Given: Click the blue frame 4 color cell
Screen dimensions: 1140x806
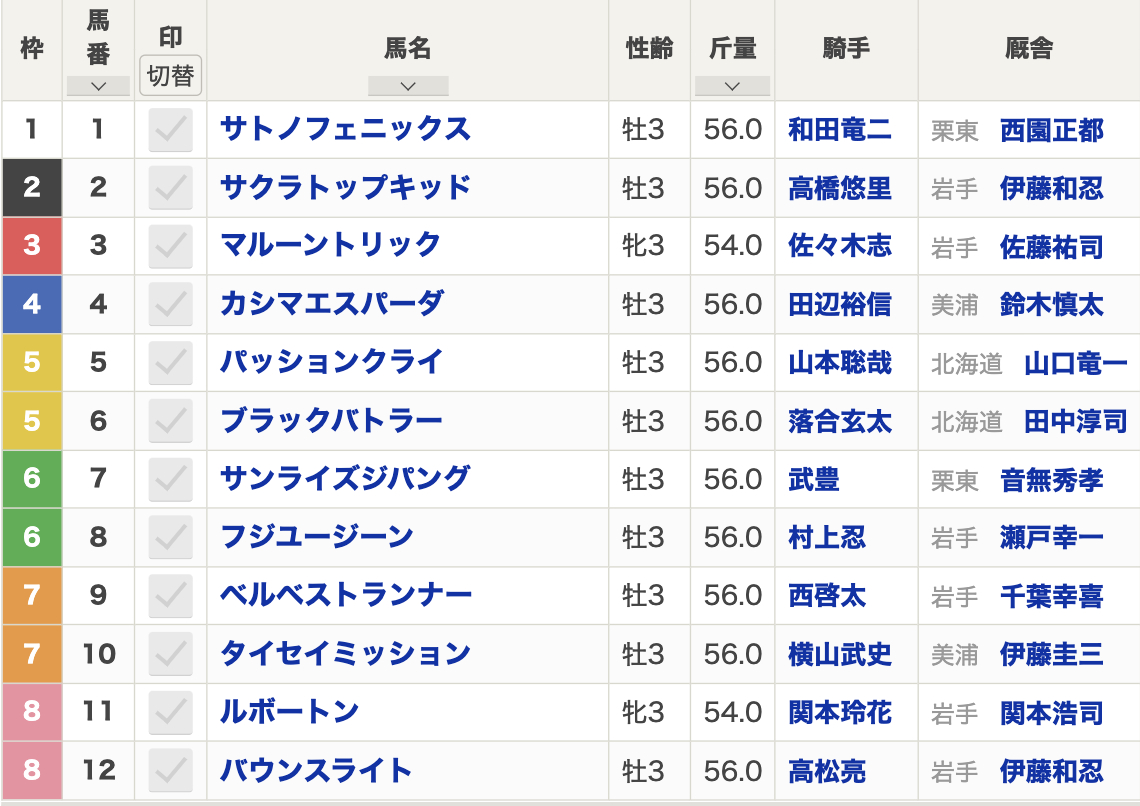Looking at the screenshot, I should tap(32, 304).
